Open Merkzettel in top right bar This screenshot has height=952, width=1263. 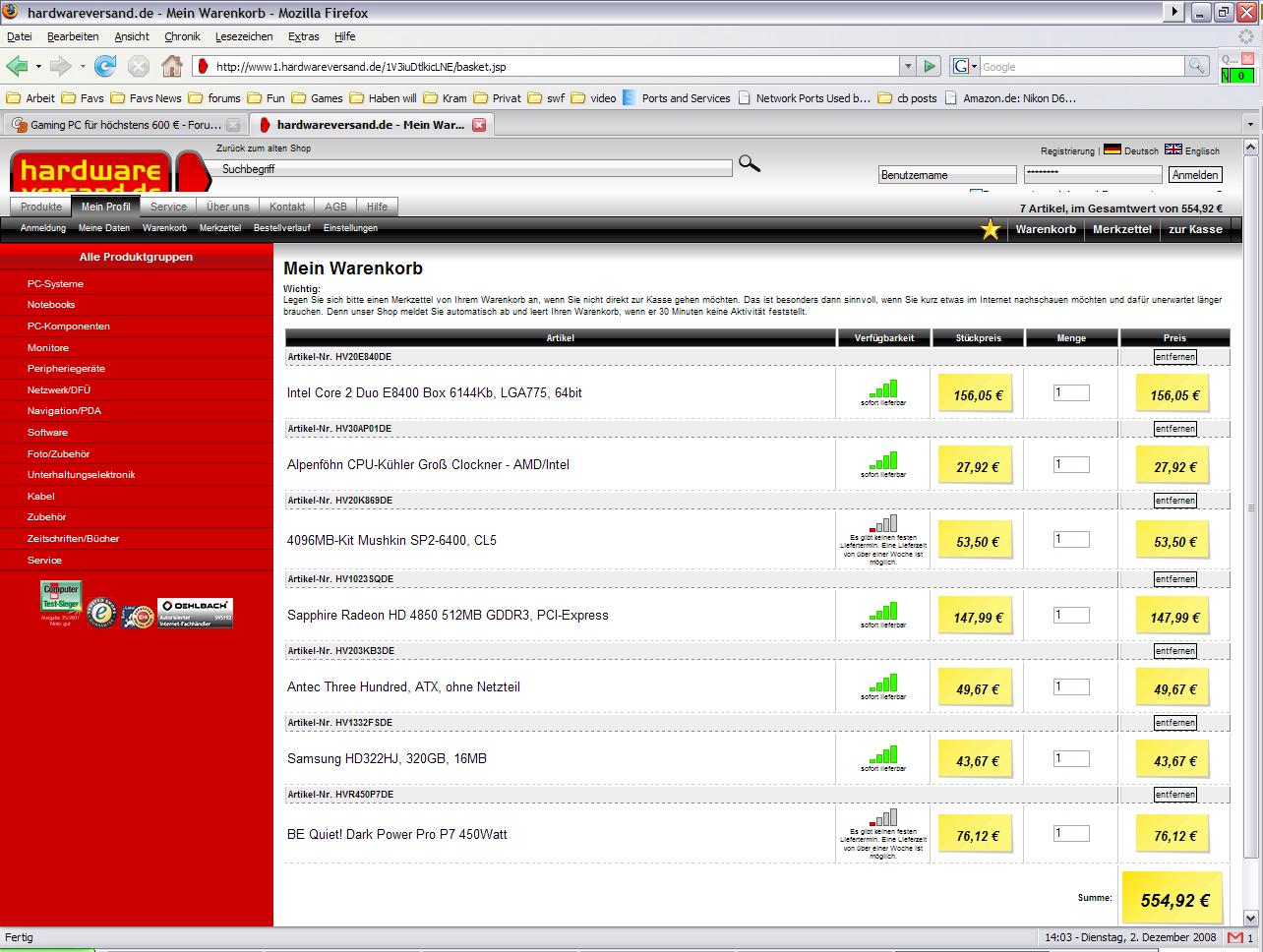(x=1121, y=229)
